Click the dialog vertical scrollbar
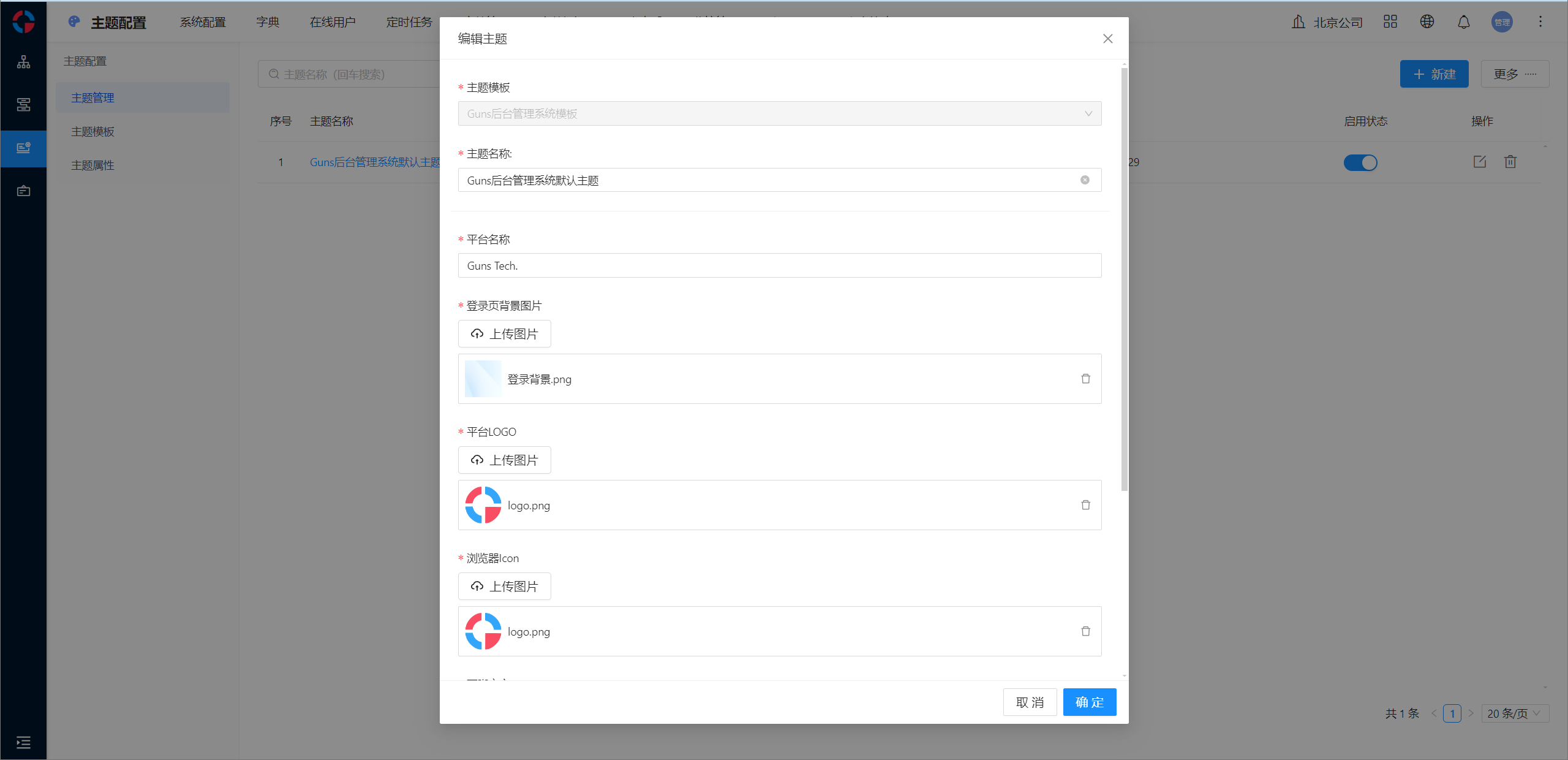The height and width of the screenshot is (760, 1568). pyautogui.click(x=1124, y=279)
